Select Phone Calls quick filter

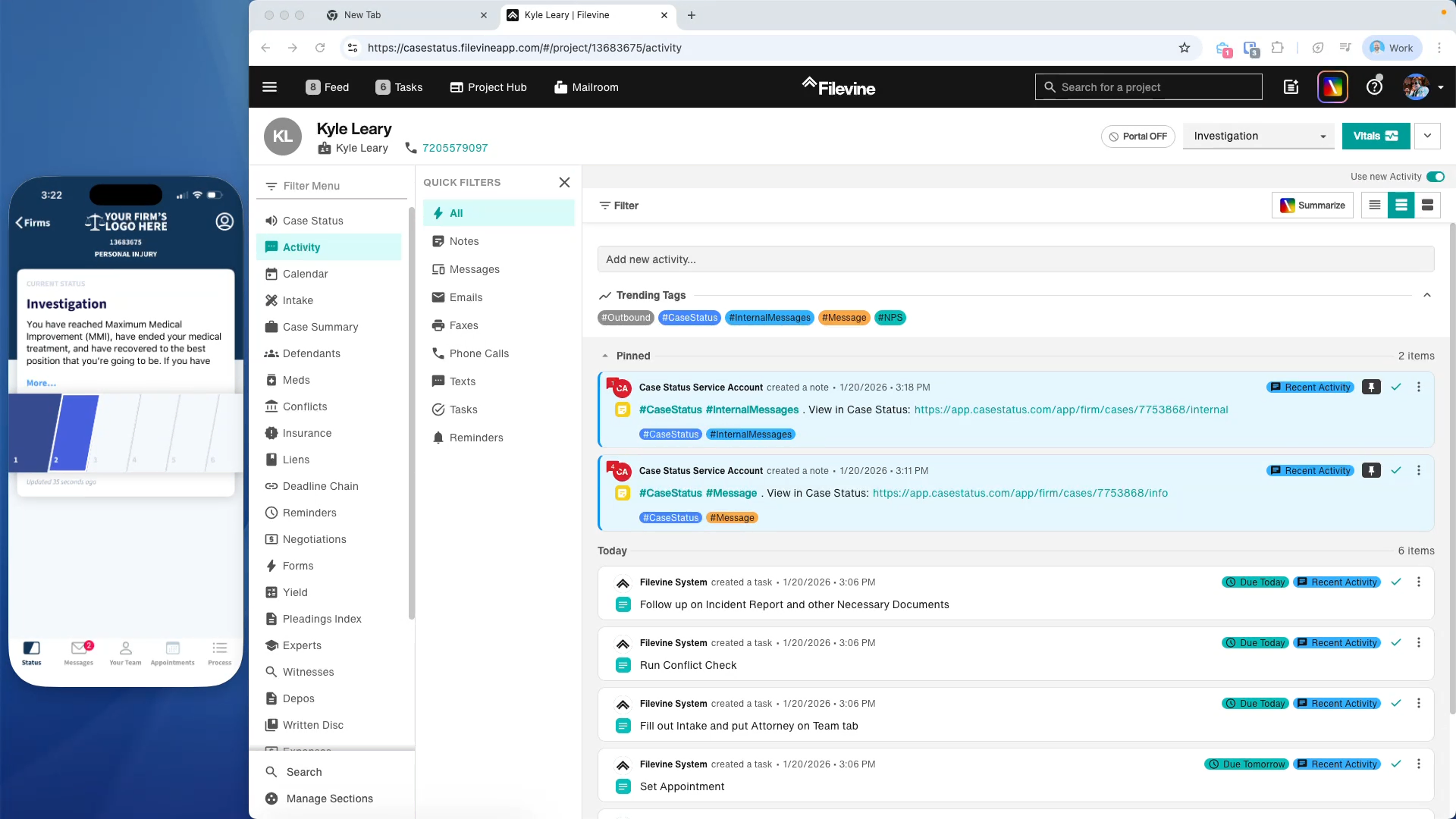pyautogui.click(x=479, y=353)
